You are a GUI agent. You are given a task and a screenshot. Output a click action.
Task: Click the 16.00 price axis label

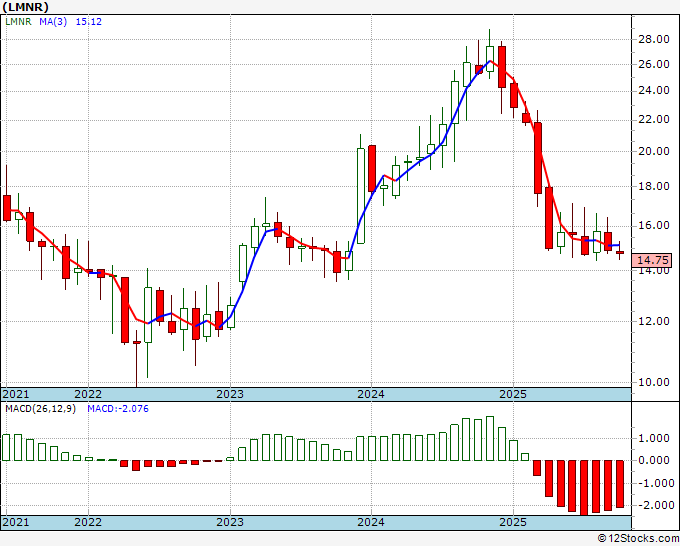(x=654, y=226)
